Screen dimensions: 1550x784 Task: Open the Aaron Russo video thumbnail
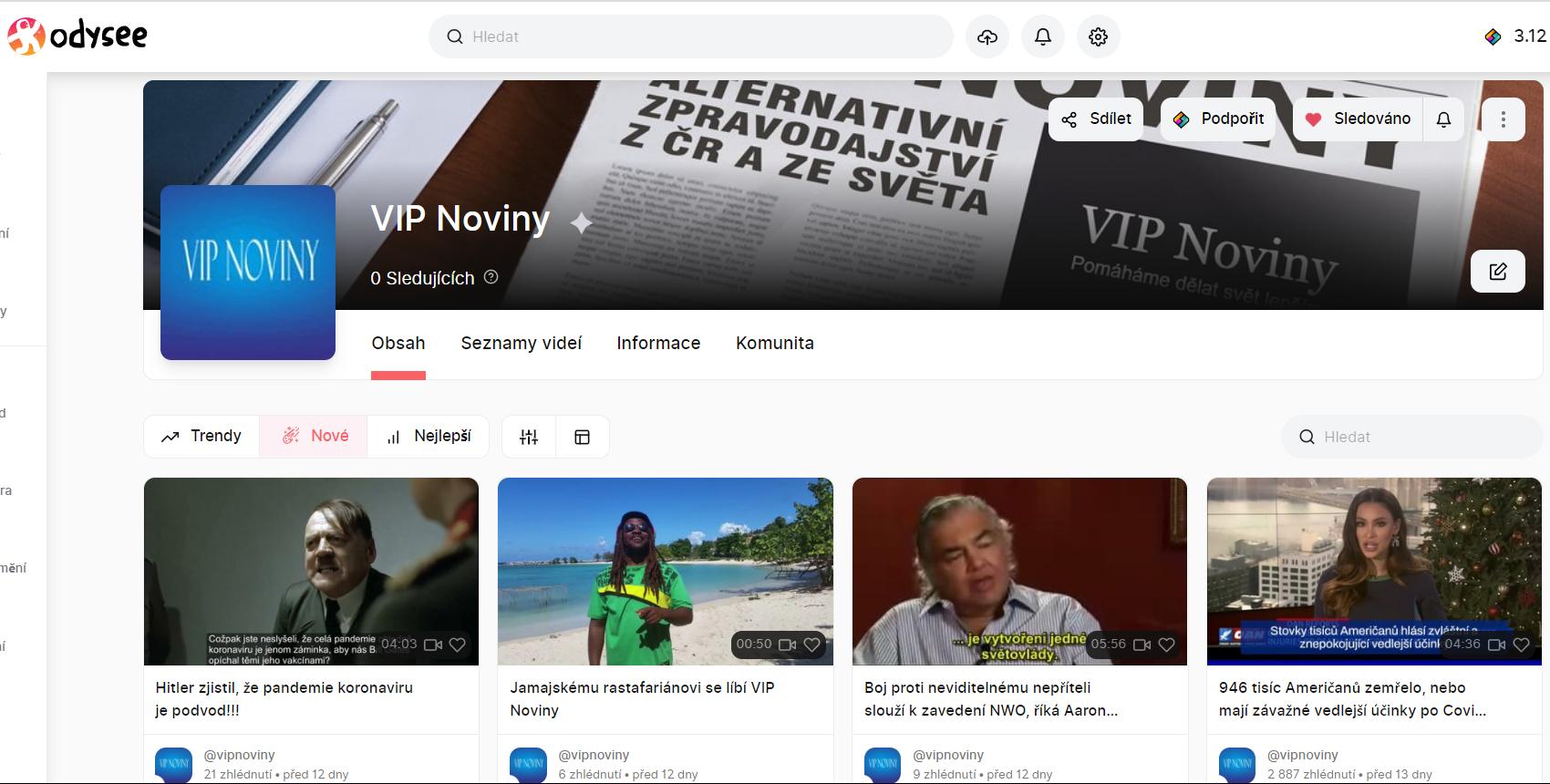[x=1019, y=572]
